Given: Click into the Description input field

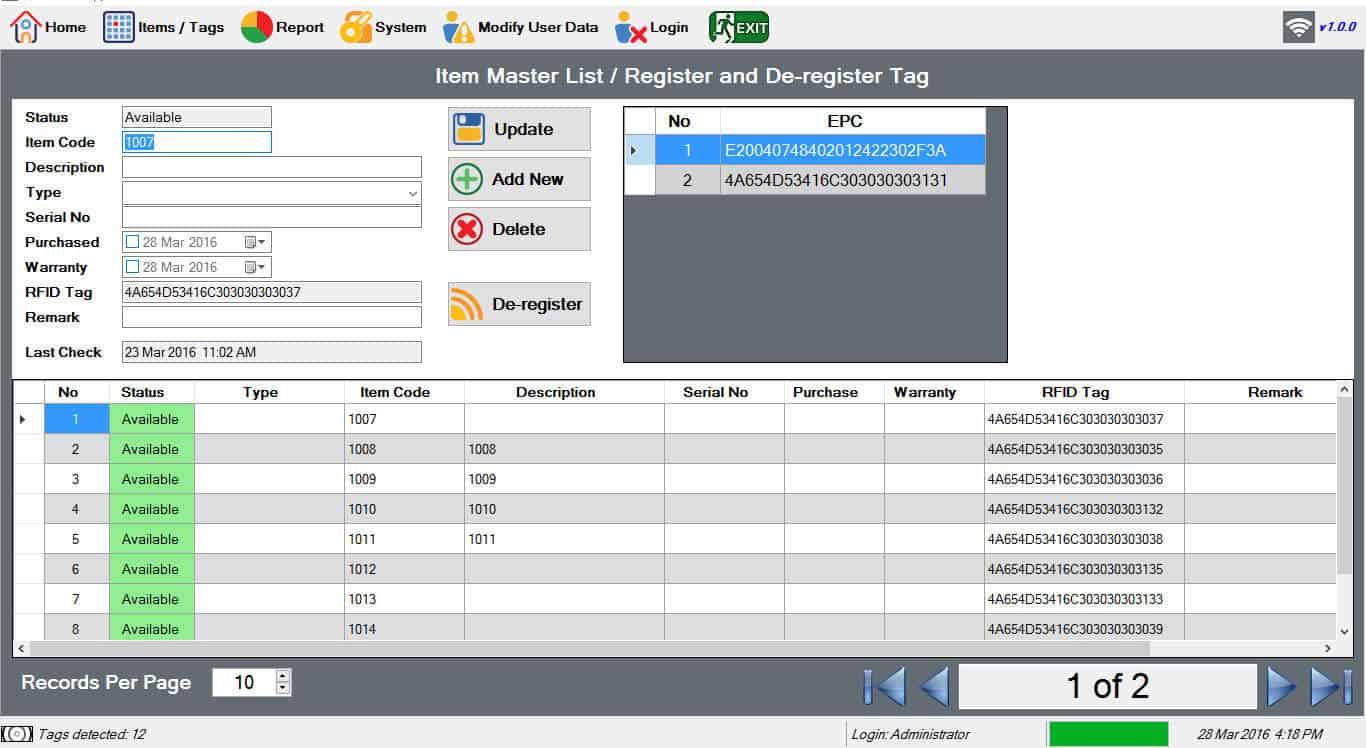Looking at the screenshot, I should [x=271, y=167].
